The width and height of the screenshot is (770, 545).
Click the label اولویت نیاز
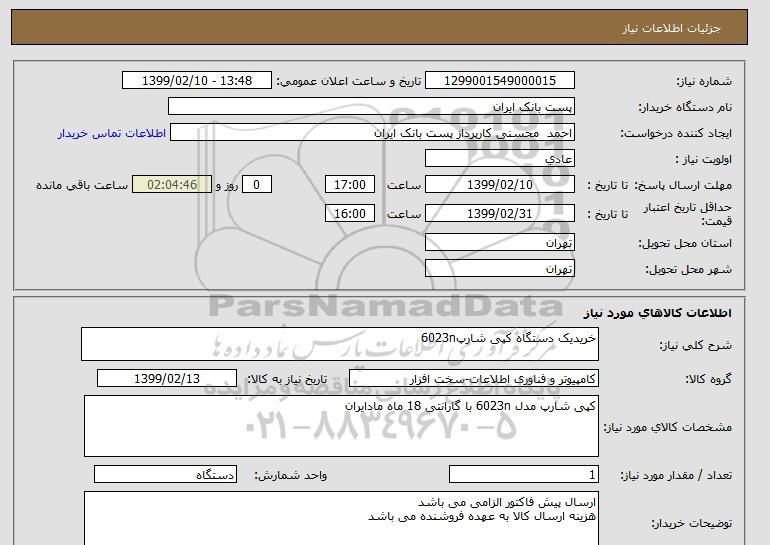703,159
